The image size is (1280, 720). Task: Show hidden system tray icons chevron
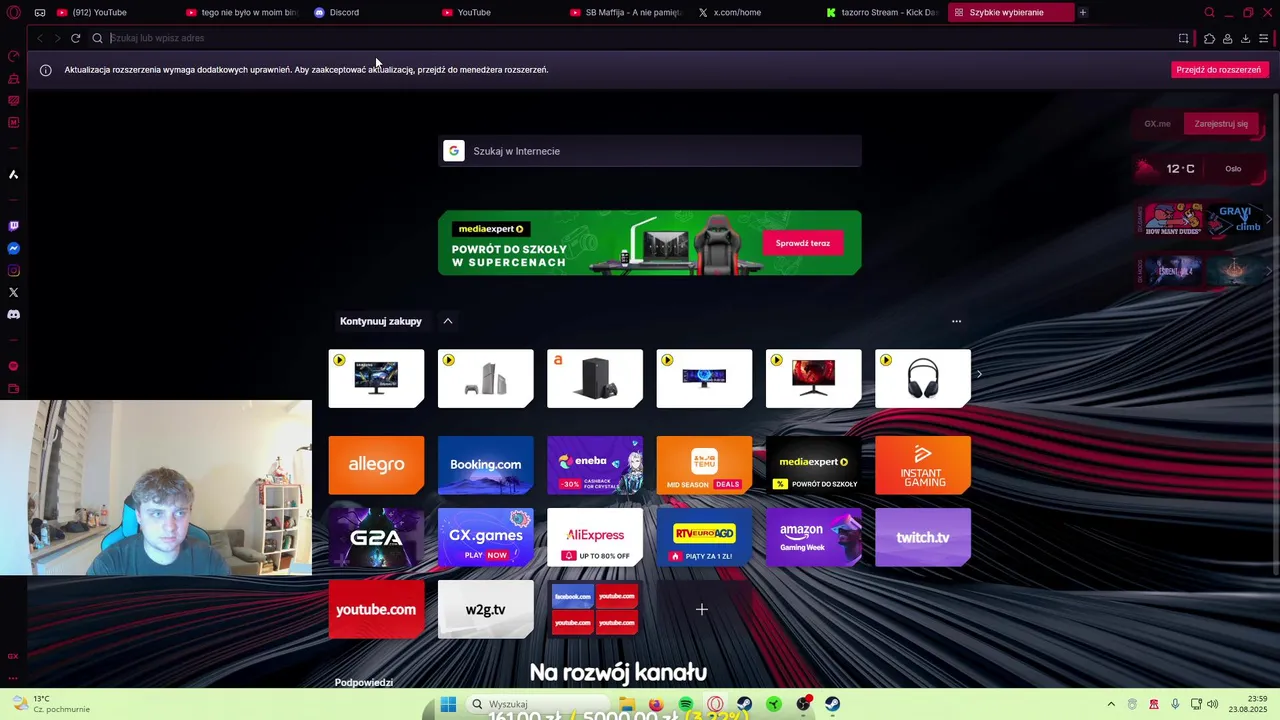1110,704
